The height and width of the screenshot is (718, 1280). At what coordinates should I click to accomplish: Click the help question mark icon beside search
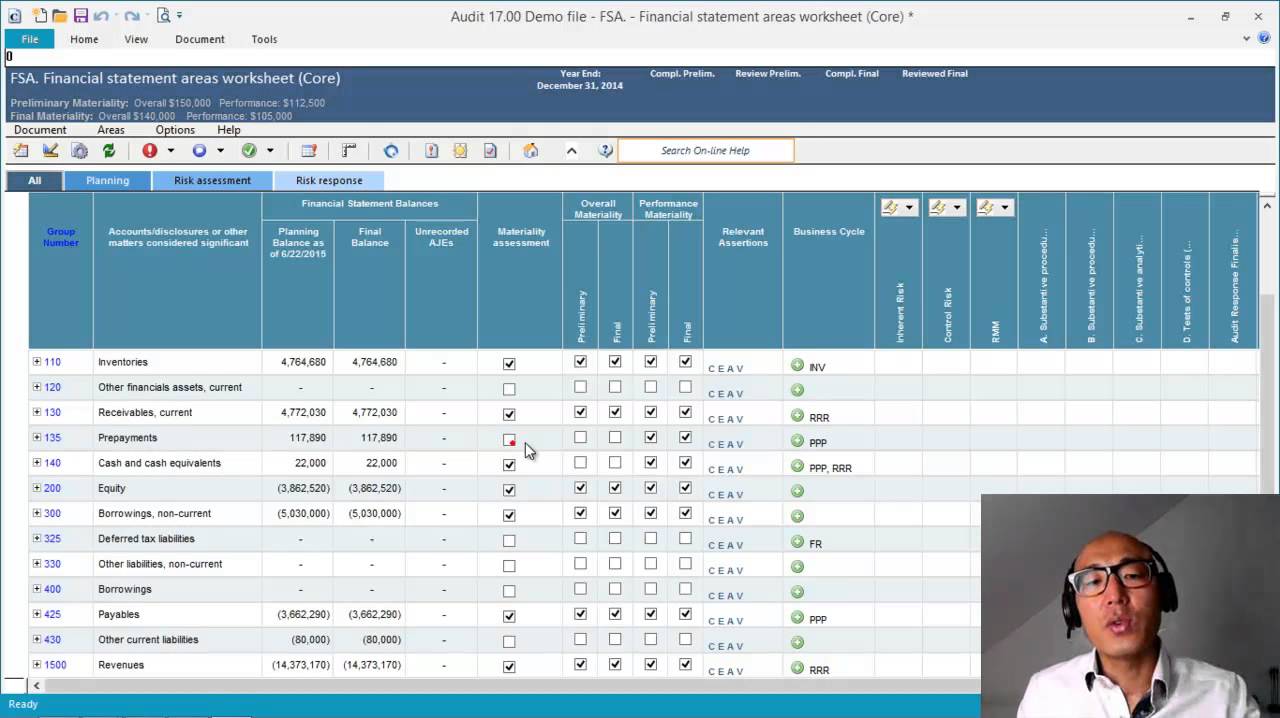[x=605, y=151]
